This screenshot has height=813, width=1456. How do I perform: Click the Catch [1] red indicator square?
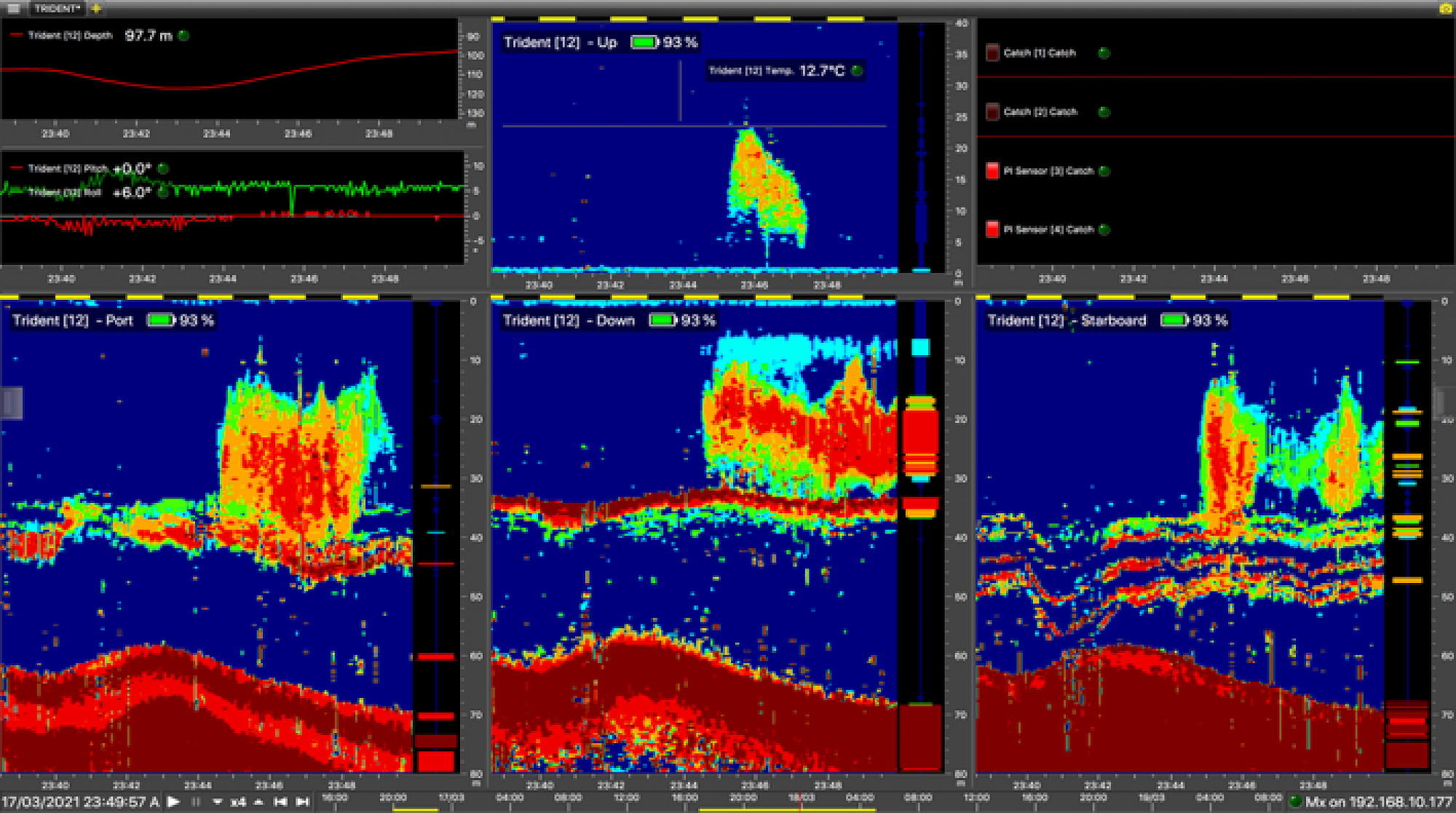992,52
